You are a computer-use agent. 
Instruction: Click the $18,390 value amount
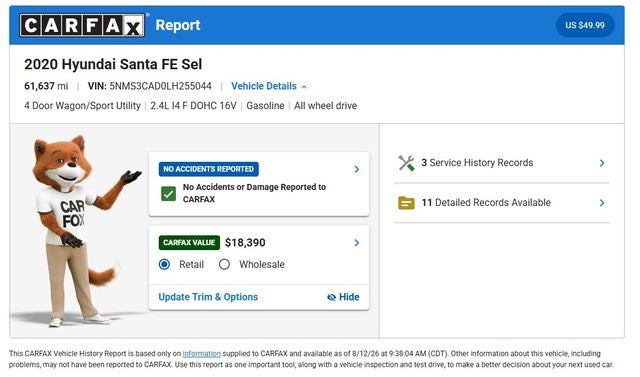[x=245, y=243]
